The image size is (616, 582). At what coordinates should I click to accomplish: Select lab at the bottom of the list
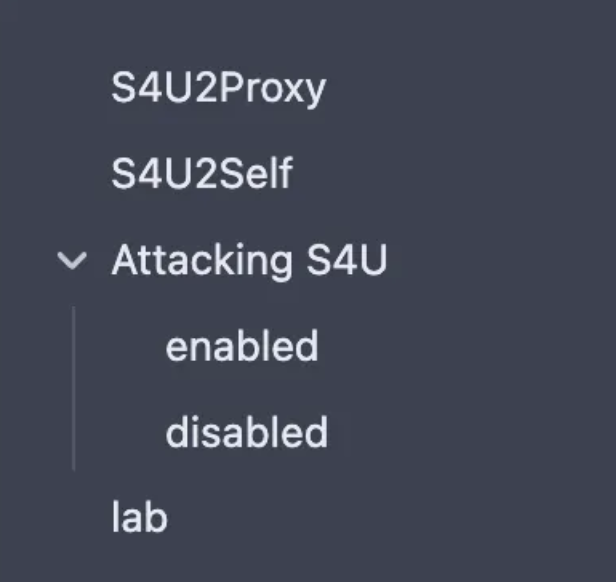click(x=139, y=519)
